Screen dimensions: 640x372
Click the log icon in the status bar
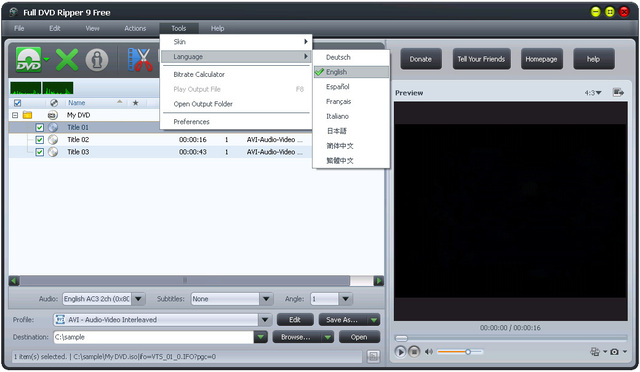pos(373,356)
